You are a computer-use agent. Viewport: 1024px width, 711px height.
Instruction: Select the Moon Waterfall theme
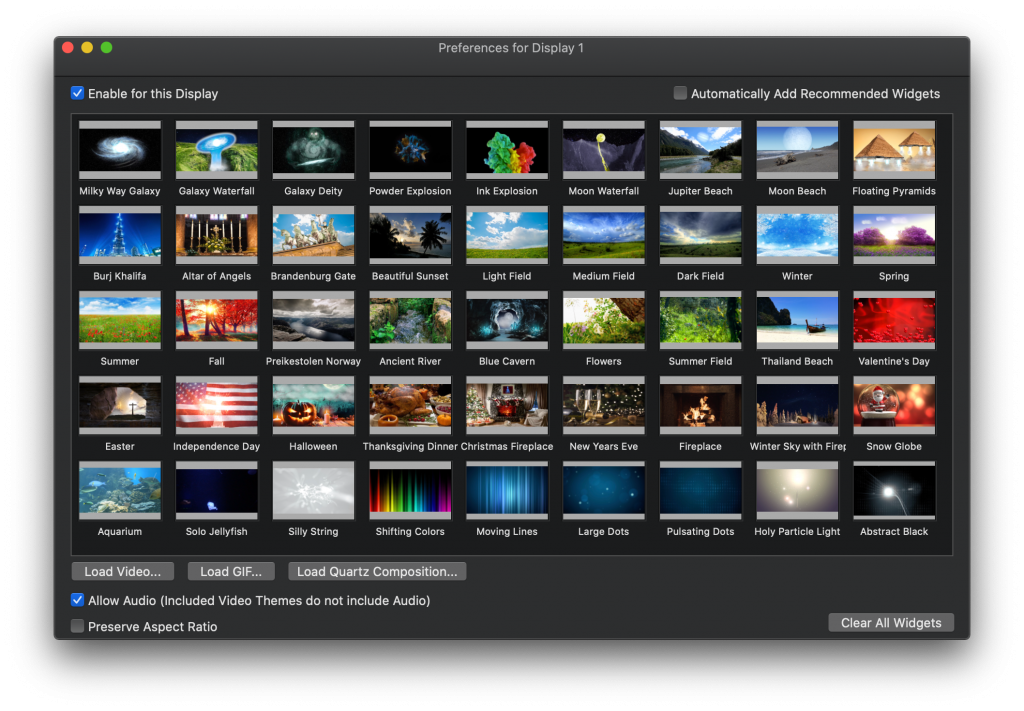tap(603, 150)
